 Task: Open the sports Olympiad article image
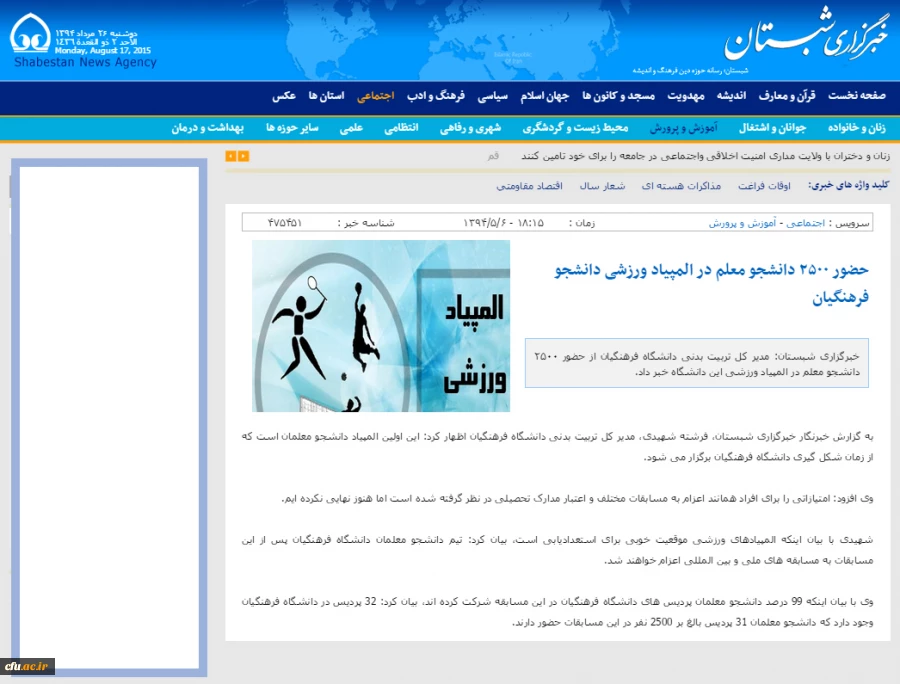(381, 326)
